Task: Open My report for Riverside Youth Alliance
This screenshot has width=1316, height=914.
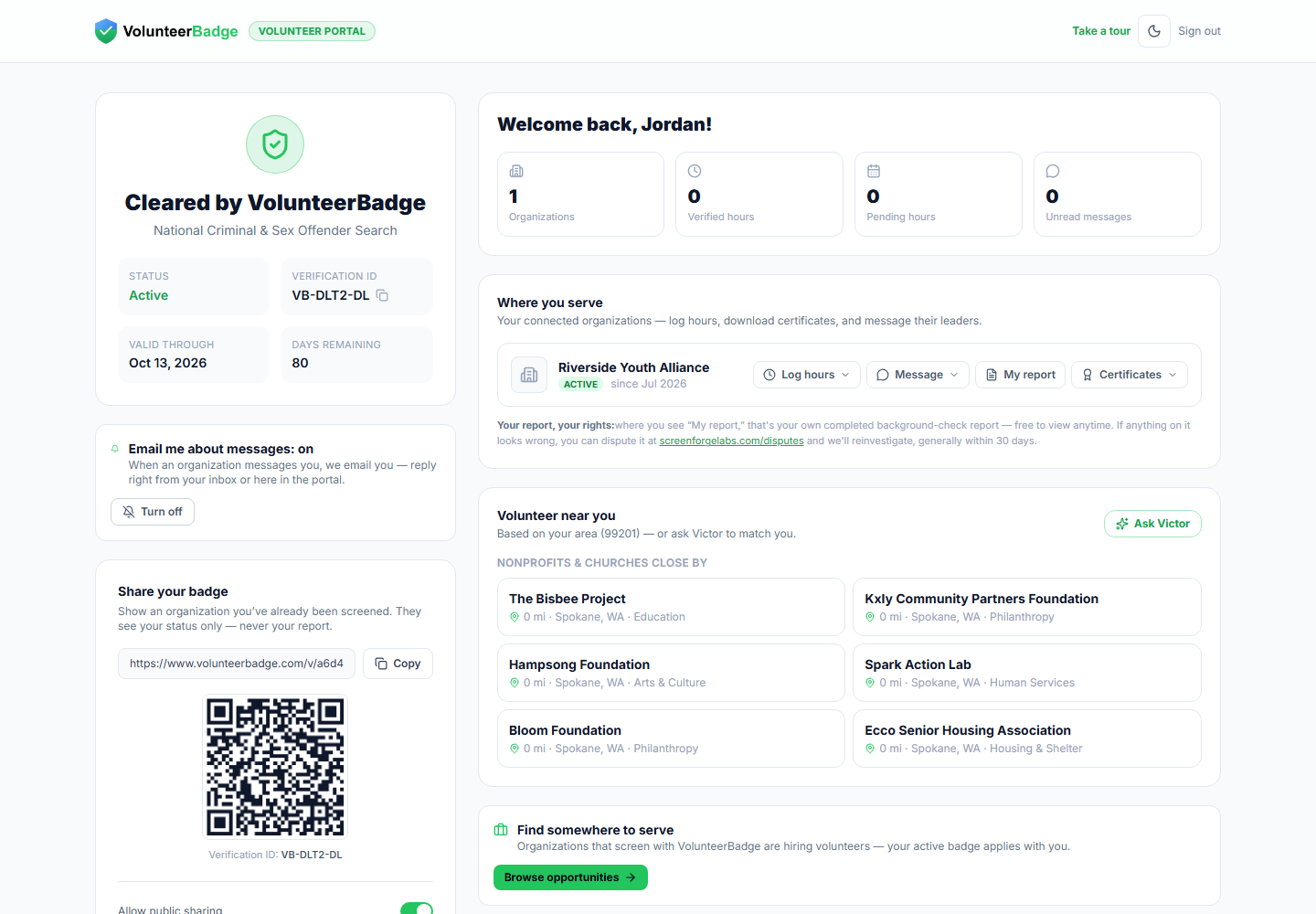Action: click(1020, 375)
